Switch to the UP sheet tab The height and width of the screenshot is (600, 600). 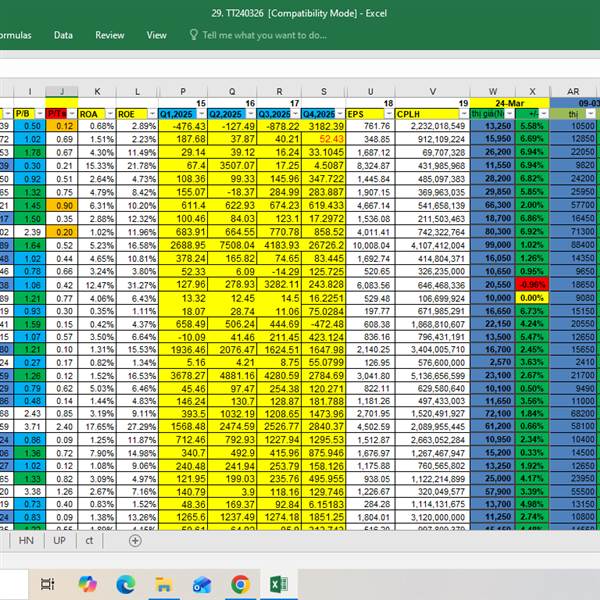(x=59, y=541)
